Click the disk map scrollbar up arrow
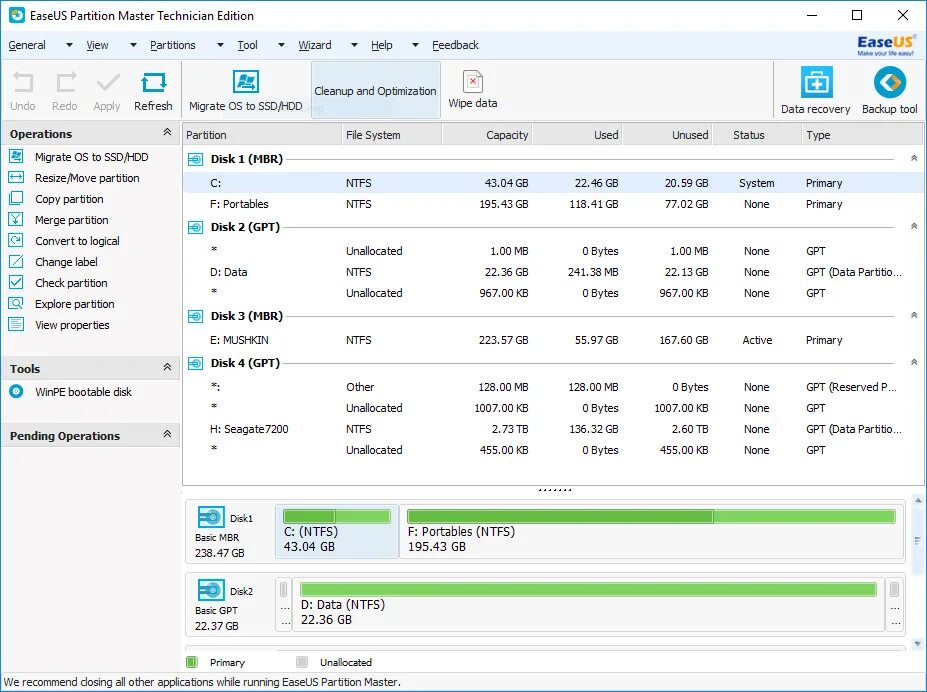The height and width of the screenshot is (692, 927). (x=918, y=501)
